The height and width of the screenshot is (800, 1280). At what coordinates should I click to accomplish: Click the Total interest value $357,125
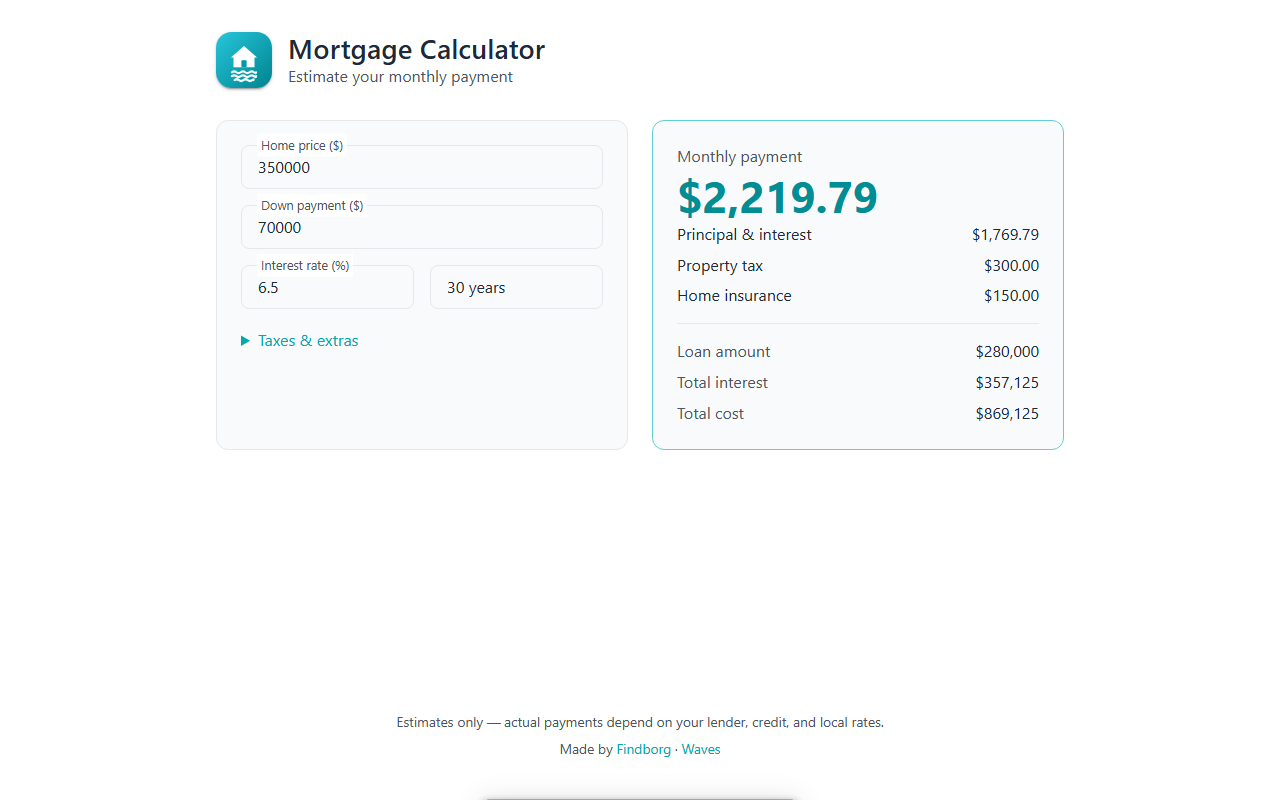[x=1007, y=383]
